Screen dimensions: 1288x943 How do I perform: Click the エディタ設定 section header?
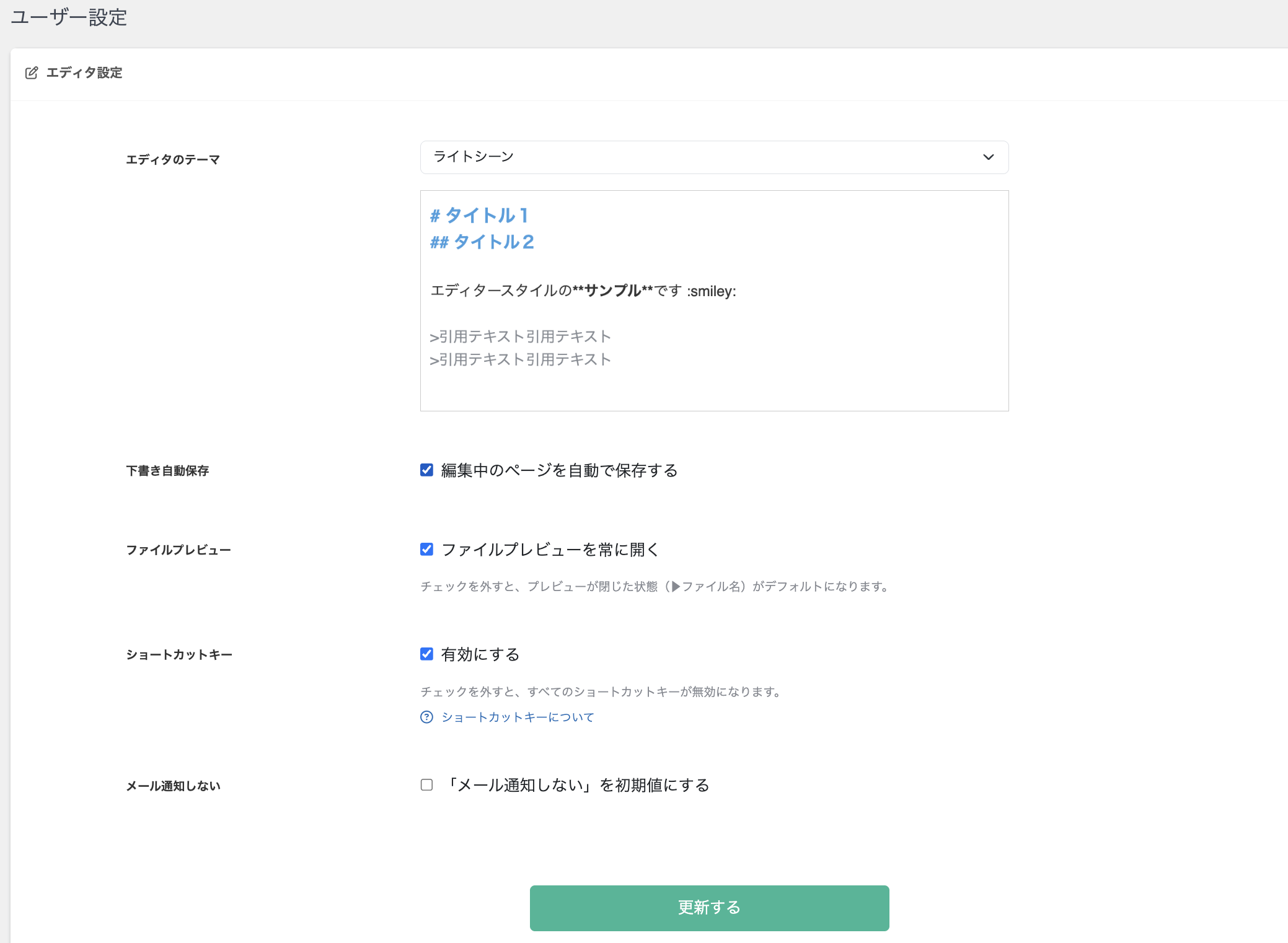(x=84, y=73)
